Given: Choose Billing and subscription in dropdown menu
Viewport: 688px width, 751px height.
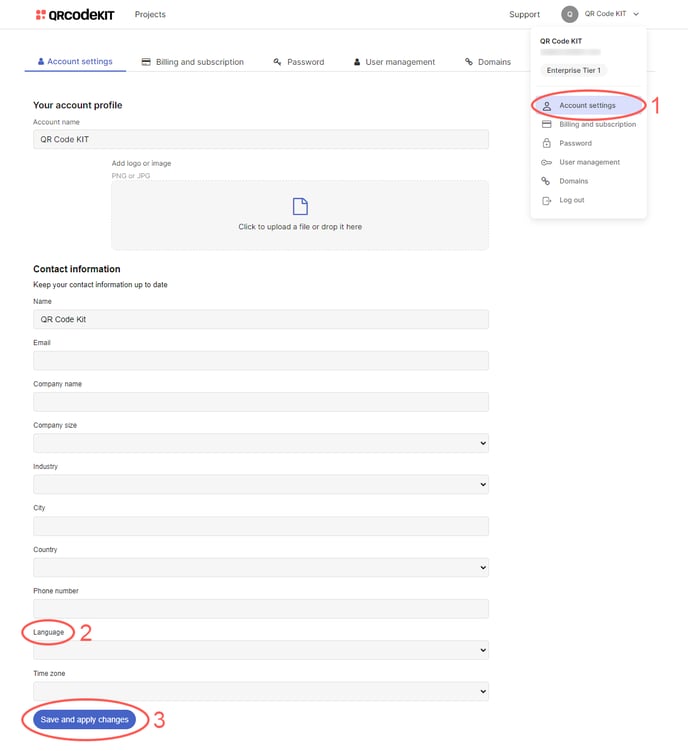Looking at the screenshot, I should coord(588,124).
